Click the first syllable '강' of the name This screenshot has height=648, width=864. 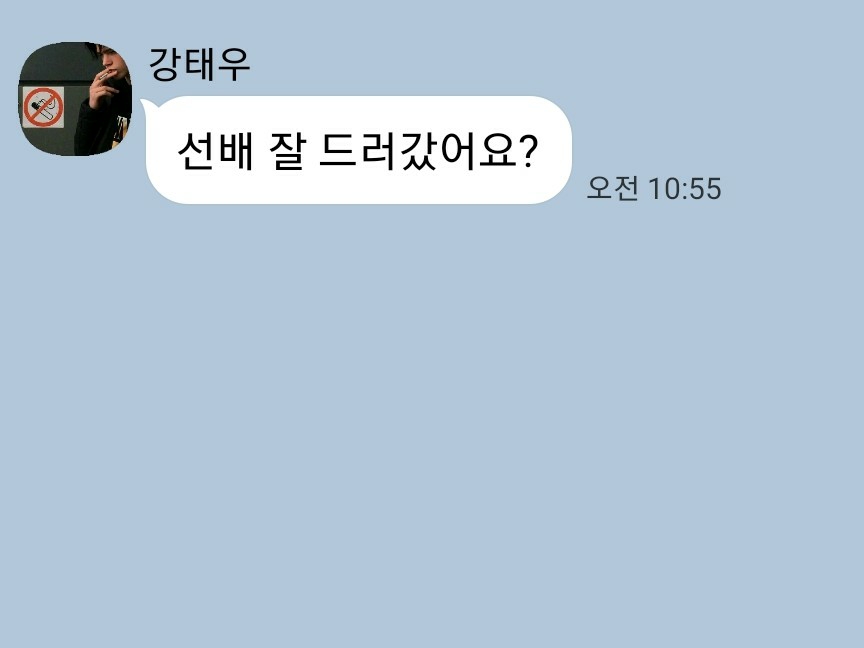pos(165,64)
